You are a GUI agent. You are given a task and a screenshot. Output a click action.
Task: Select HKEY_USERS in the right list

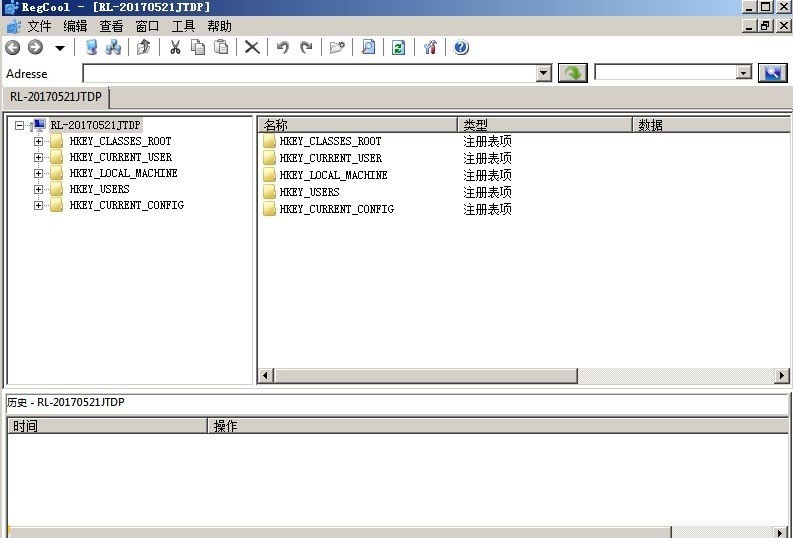[309, 192]
